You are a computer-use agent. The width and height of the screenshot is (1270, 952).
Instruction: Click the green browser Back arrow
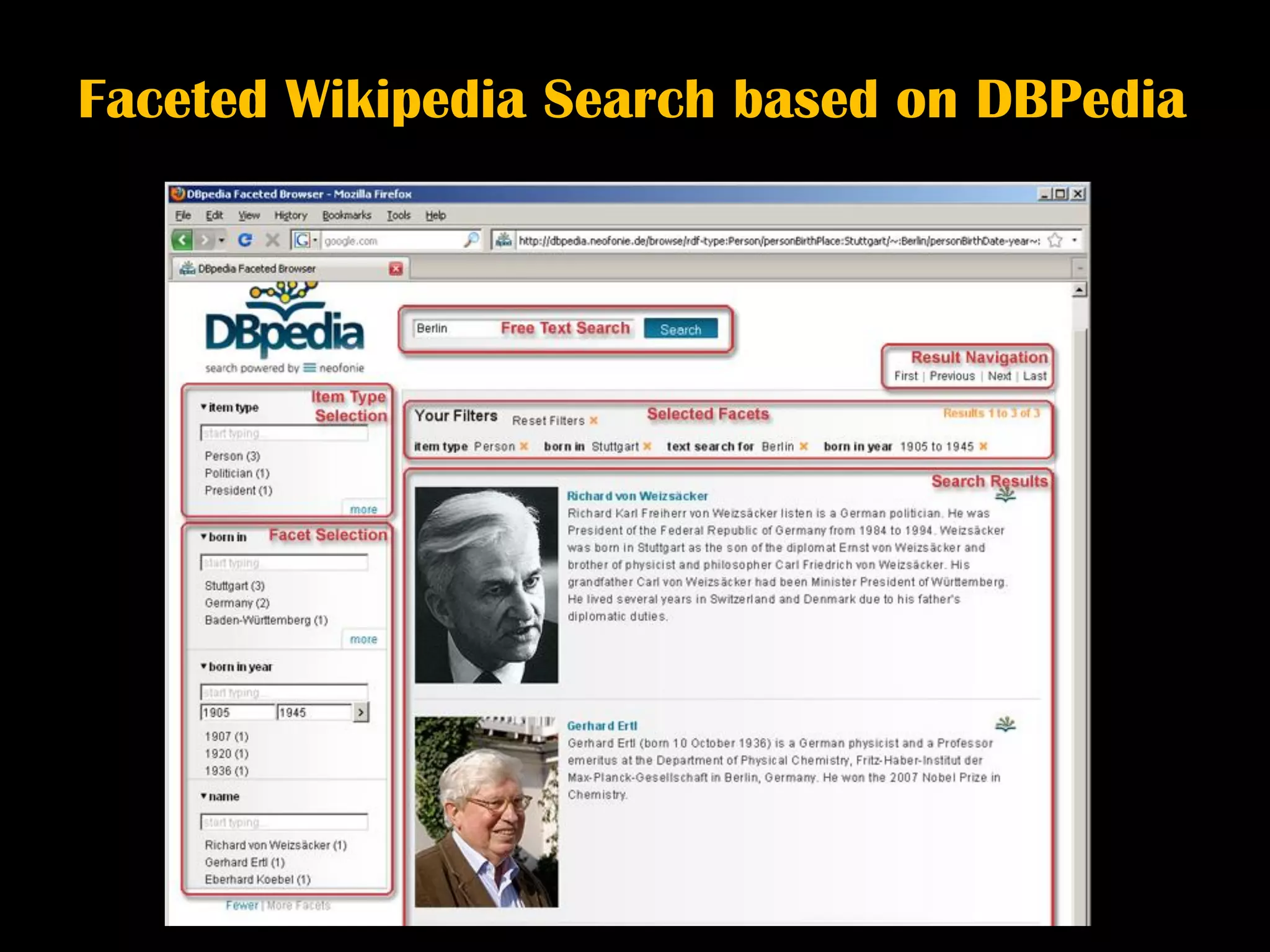pos(182,240)
